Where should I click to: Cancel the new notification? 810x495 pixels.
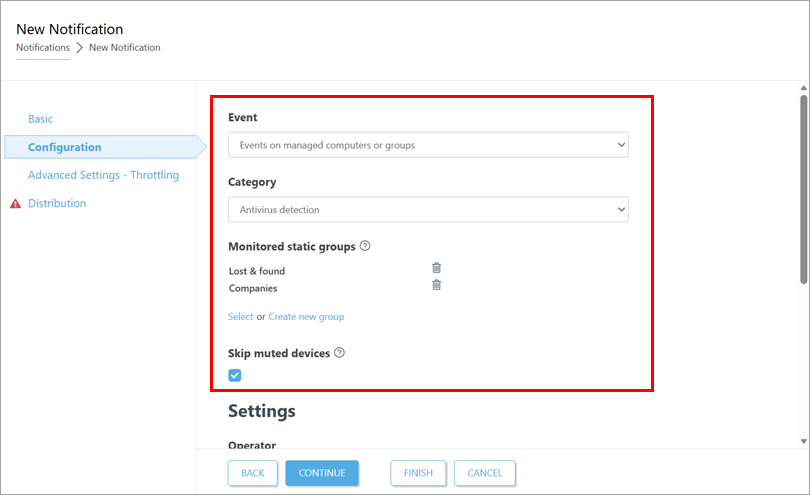coord(485,473)
